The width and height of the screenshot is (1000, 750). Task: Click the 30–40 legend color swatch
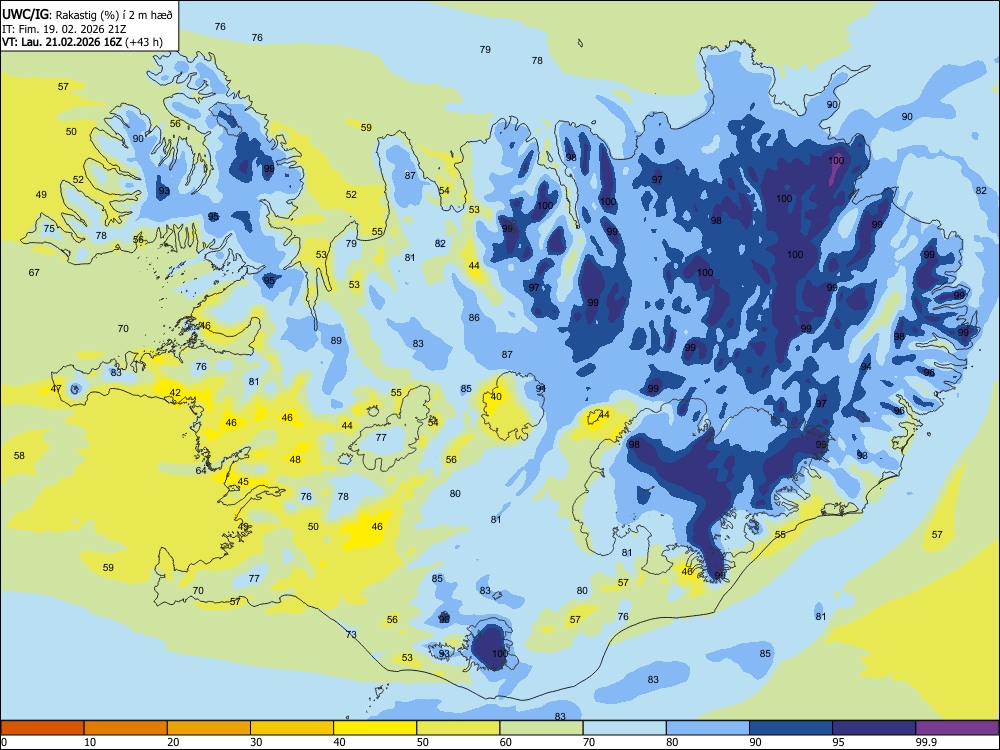coord(292,728)
